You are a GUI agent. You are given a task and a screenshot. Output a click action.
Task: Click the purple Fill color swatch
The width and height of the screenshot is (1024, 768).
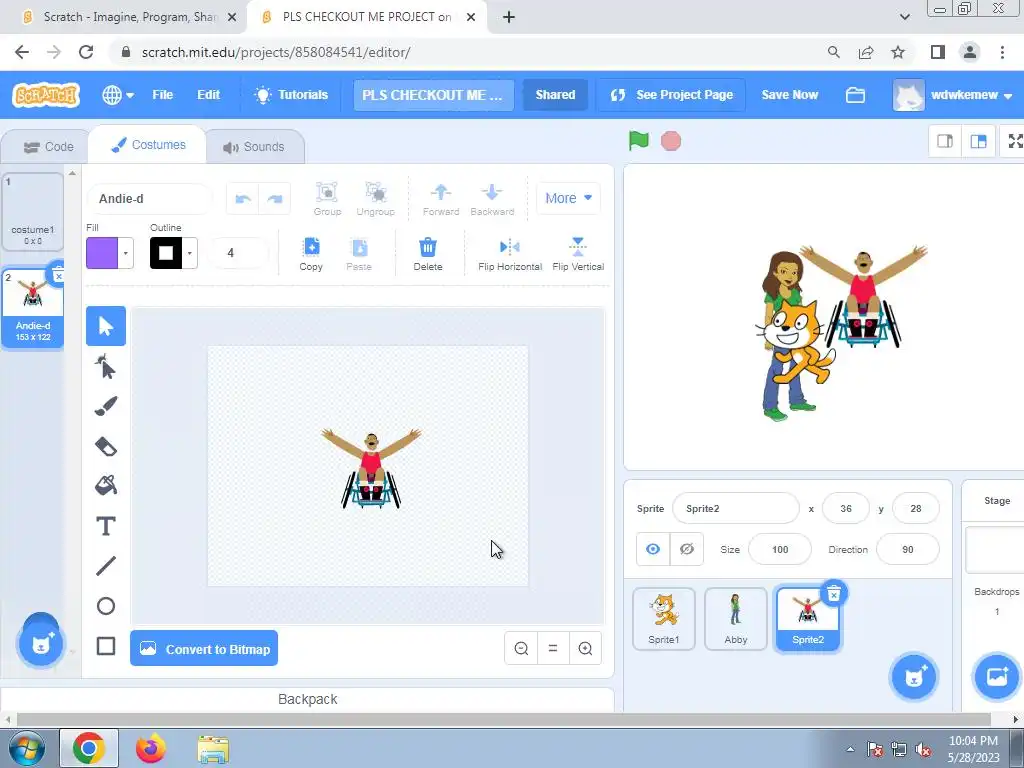click(102, 253)
